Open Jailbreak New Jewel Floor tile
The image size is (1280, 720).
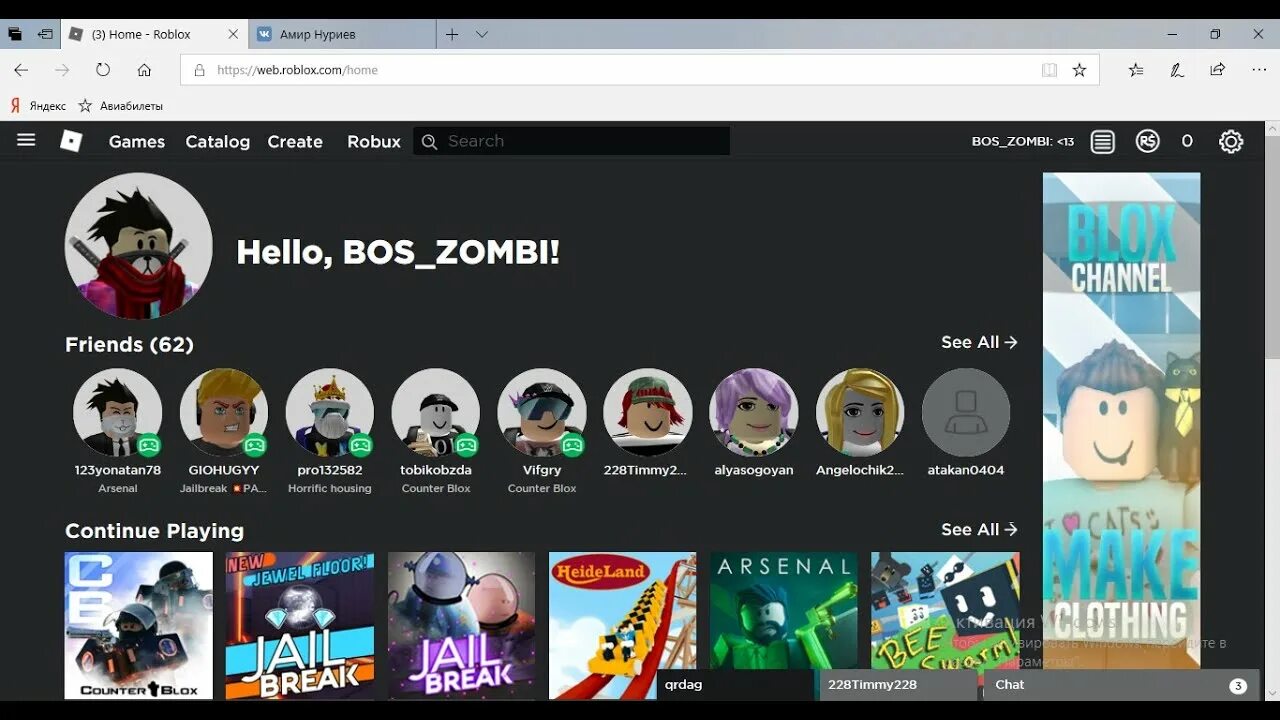(x=300, y=625)
